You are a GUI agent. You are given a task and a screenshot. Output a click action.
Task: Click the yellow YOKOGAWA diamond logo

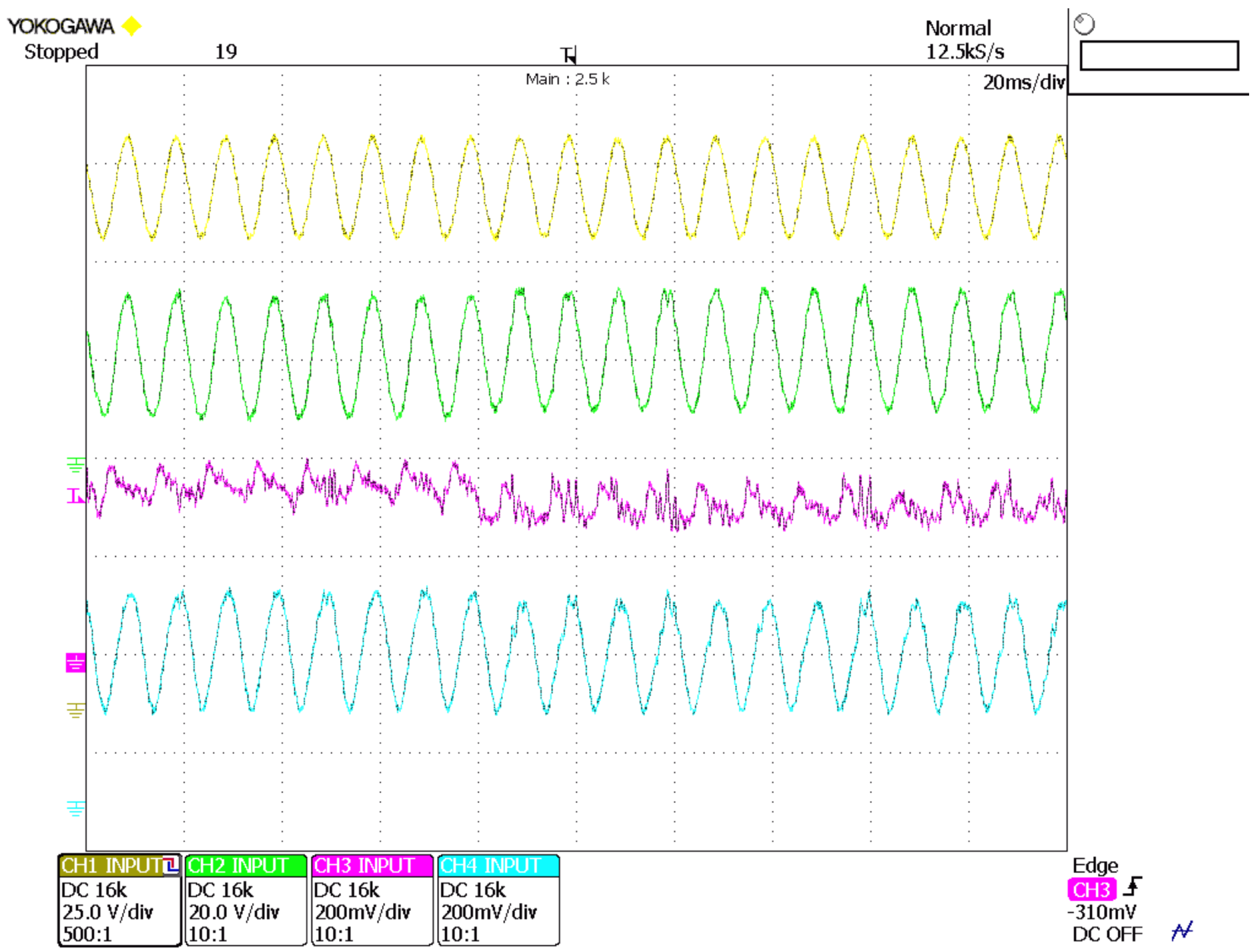132,26
